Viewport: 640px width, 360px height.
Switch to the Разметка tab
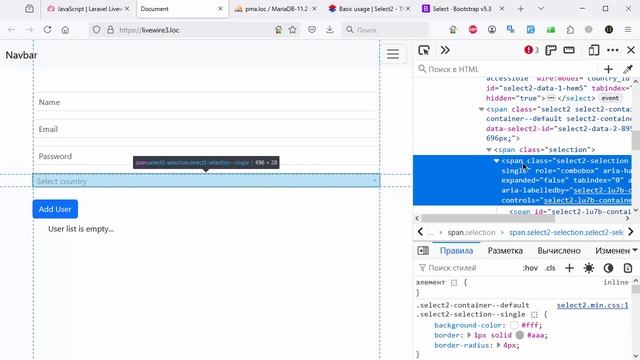tap(505, 251)
